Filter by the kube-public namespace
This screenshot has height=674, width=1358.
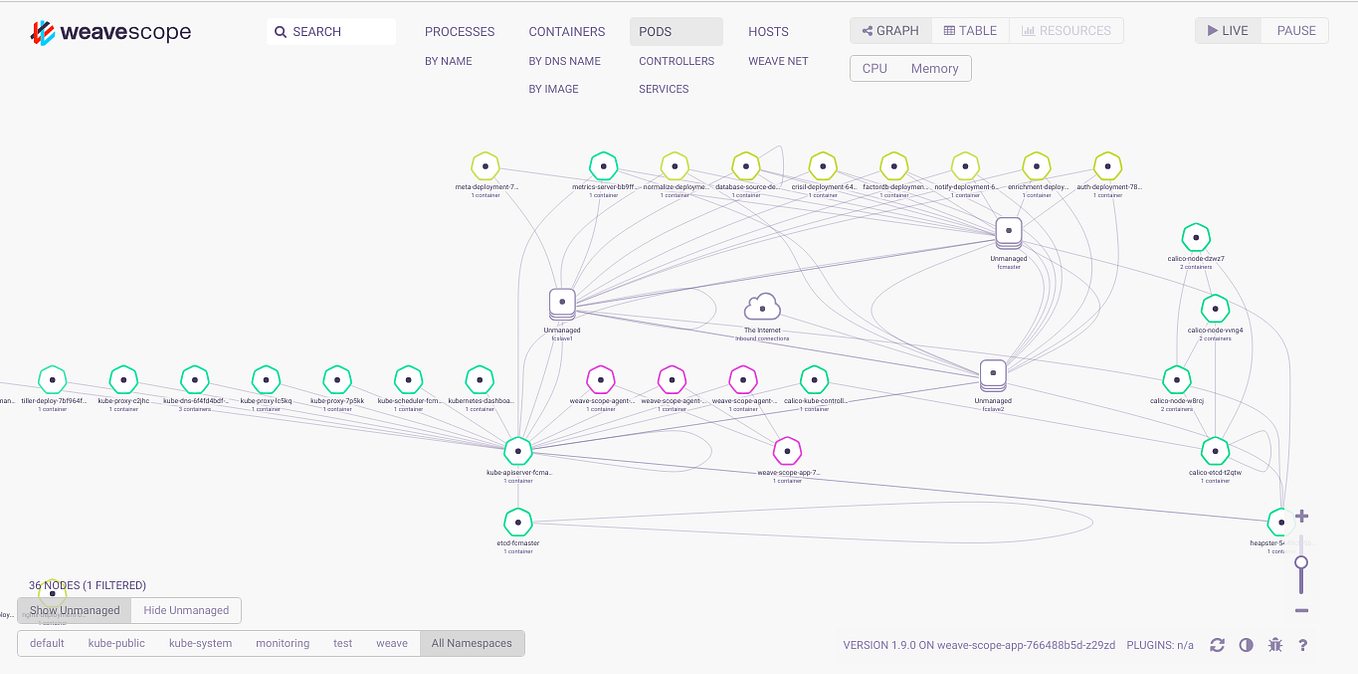point(117,644)
